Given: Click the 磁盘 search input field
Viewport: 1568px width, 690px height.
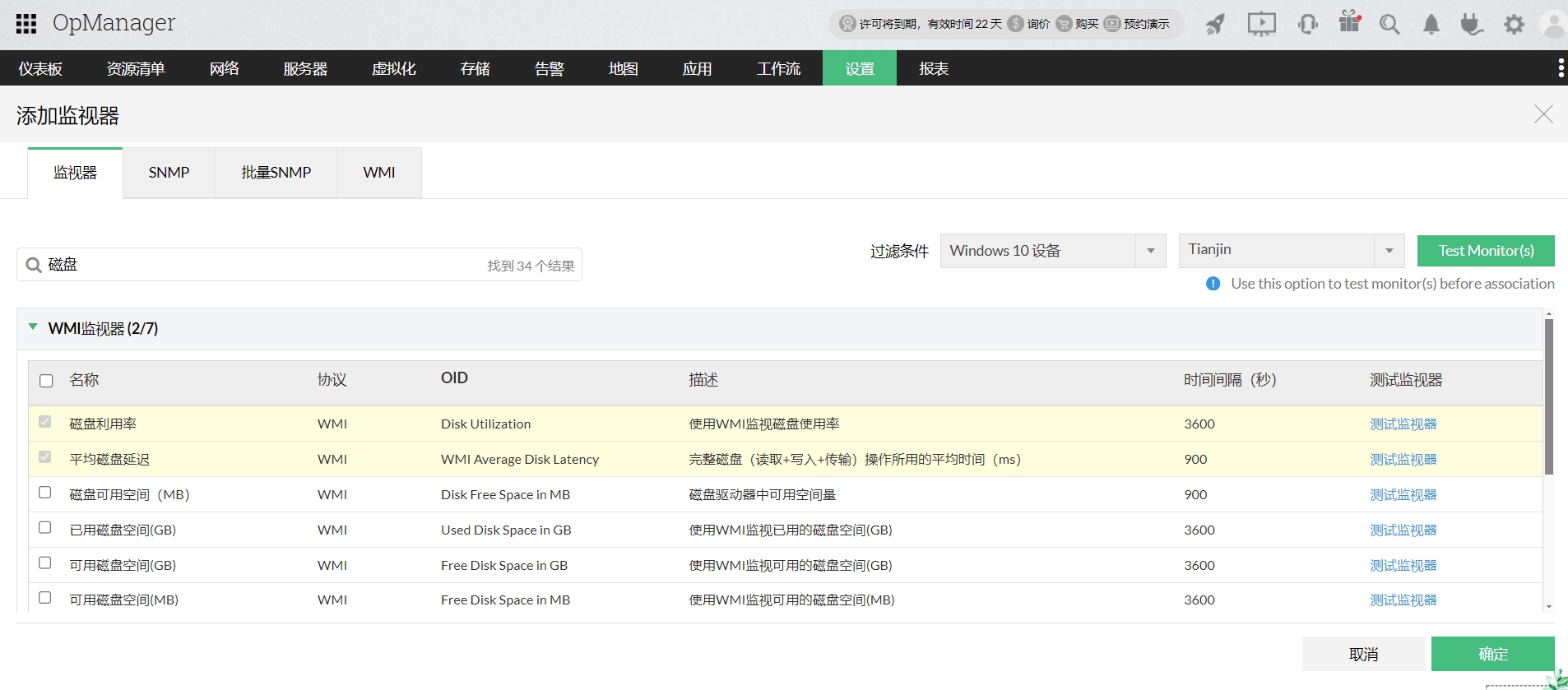Looking at the screenshot, I should coord(299,265).
